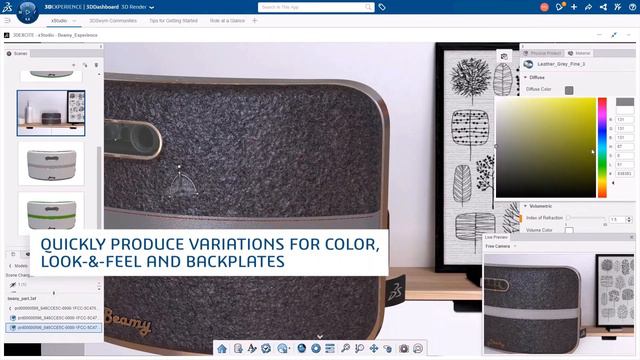Open the 3DEXPERIENCE compass
The height and width of the screenshot is (360, 640).
click(x=28, y=12)
